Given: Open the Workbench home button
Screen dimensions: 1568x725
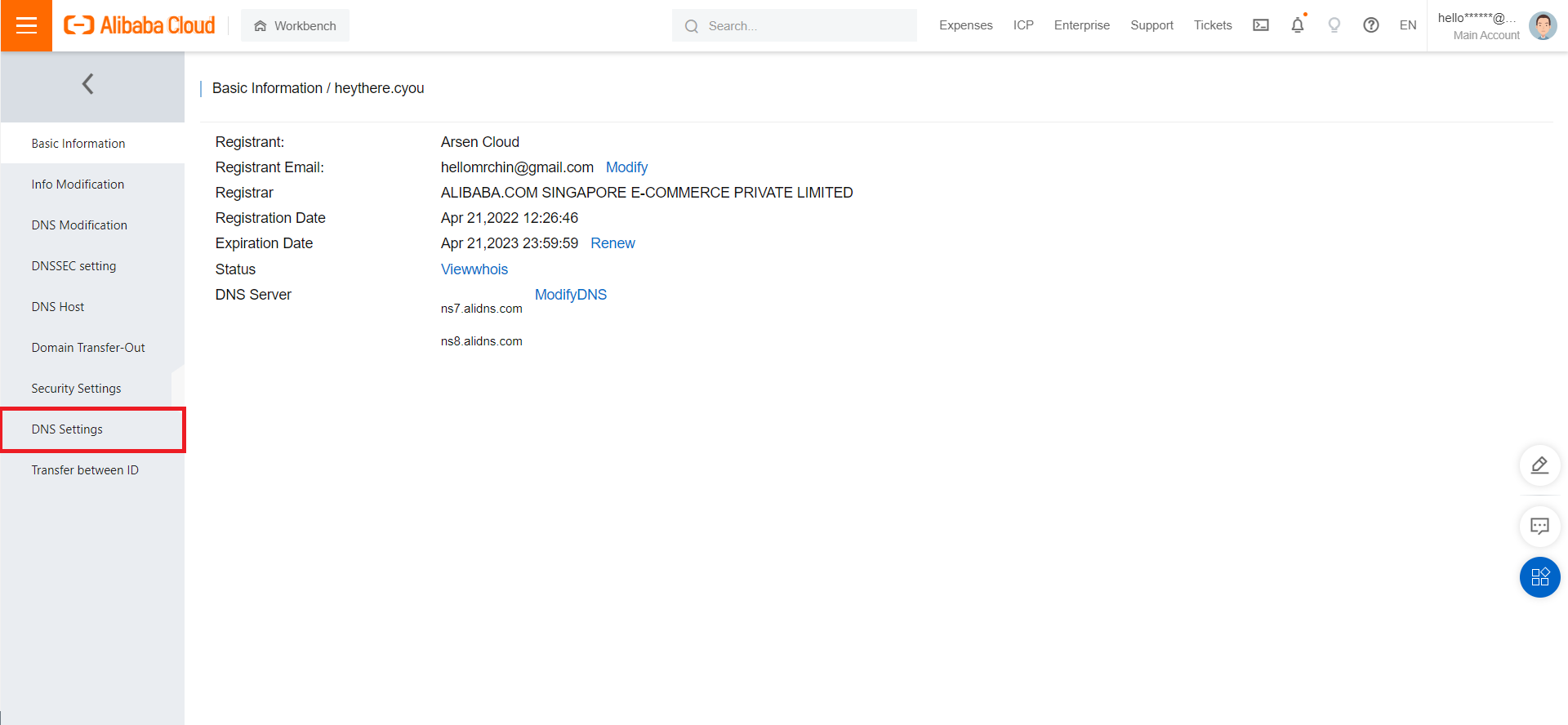Looking at the screenshot, I should tap(295, 25).
